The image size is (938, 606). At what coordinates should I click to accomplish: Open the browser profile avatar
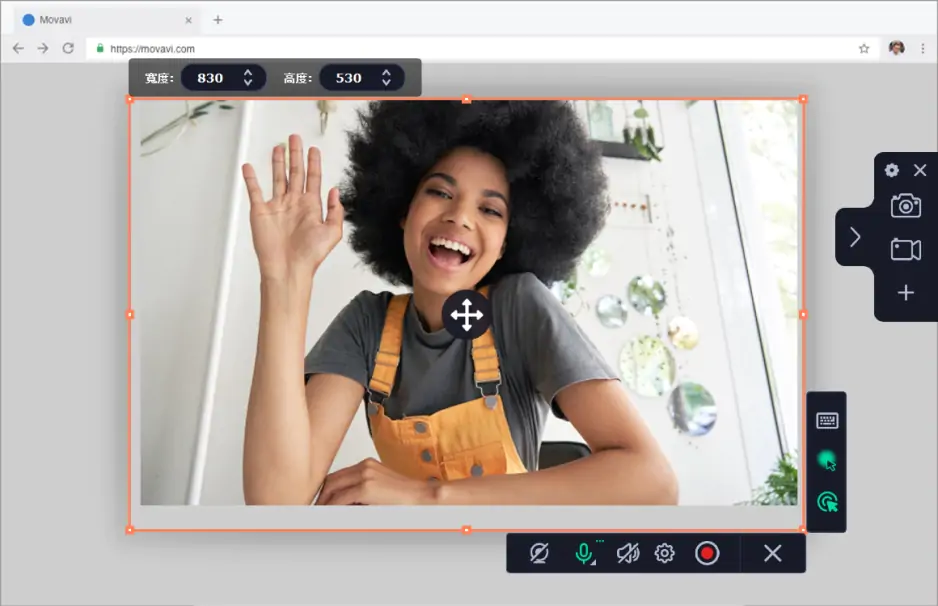[x=896, y=48]
